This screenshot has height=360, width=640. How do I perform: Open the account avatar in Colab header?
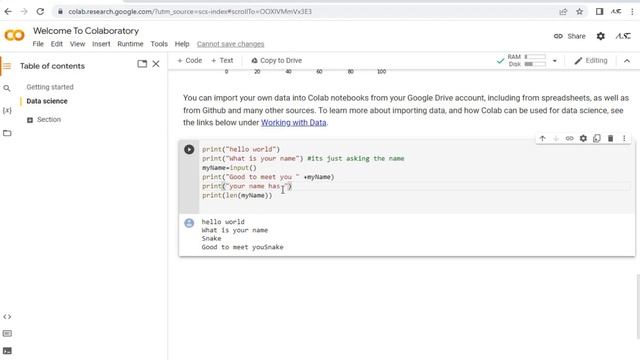click(x=623, y=36)
